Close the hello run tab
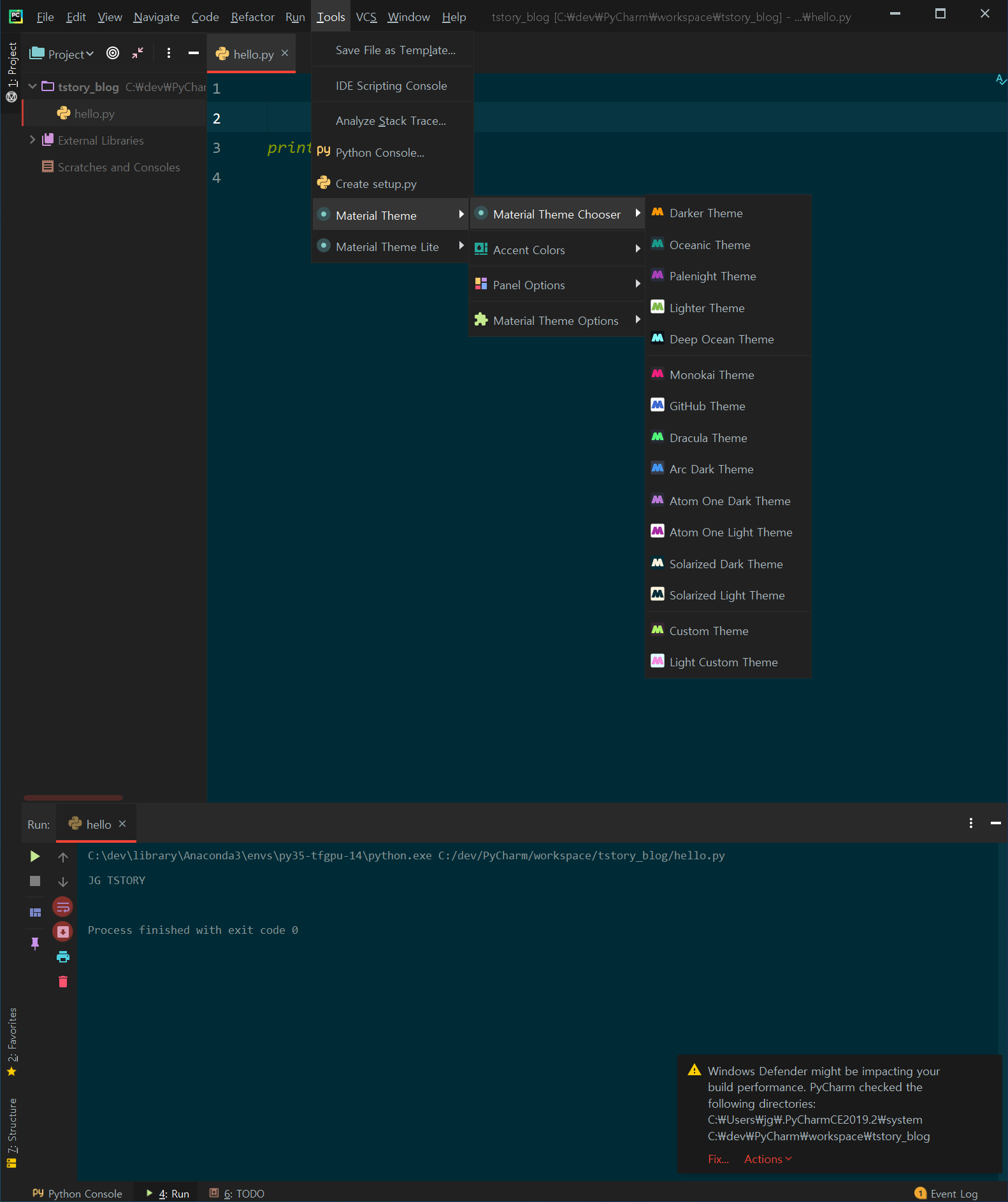The image size is (1008, 1202). 122,824
